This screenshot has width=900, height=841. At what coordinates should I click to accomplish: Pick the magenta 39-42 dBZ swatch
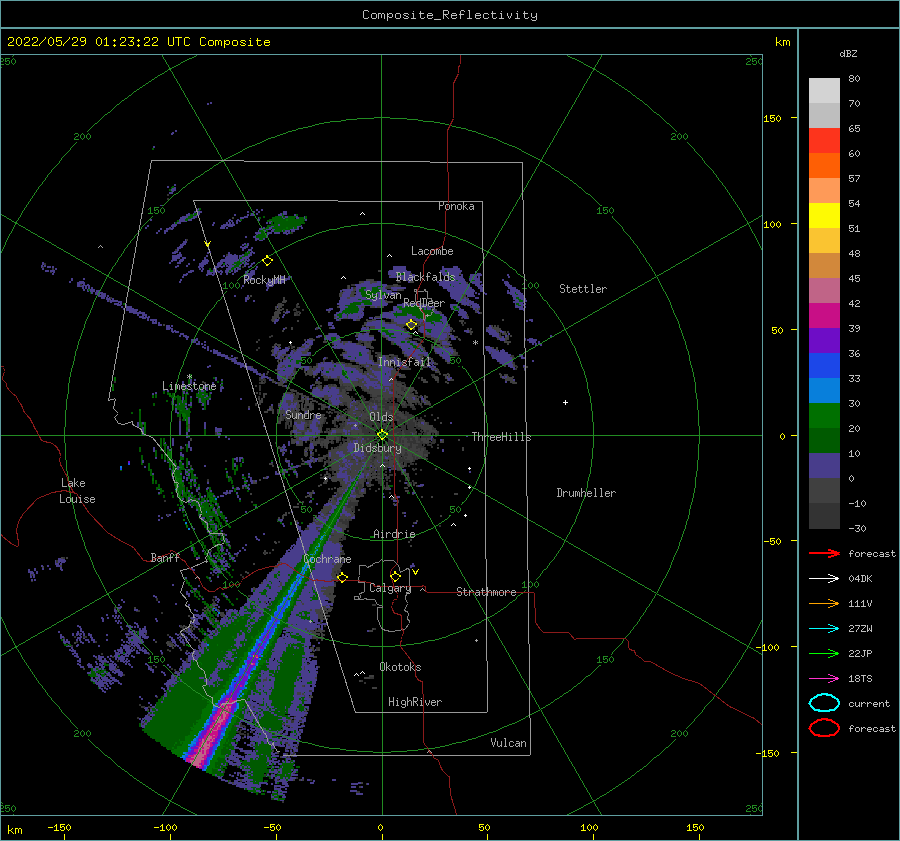pyautogui.click(x=824, y=316)
